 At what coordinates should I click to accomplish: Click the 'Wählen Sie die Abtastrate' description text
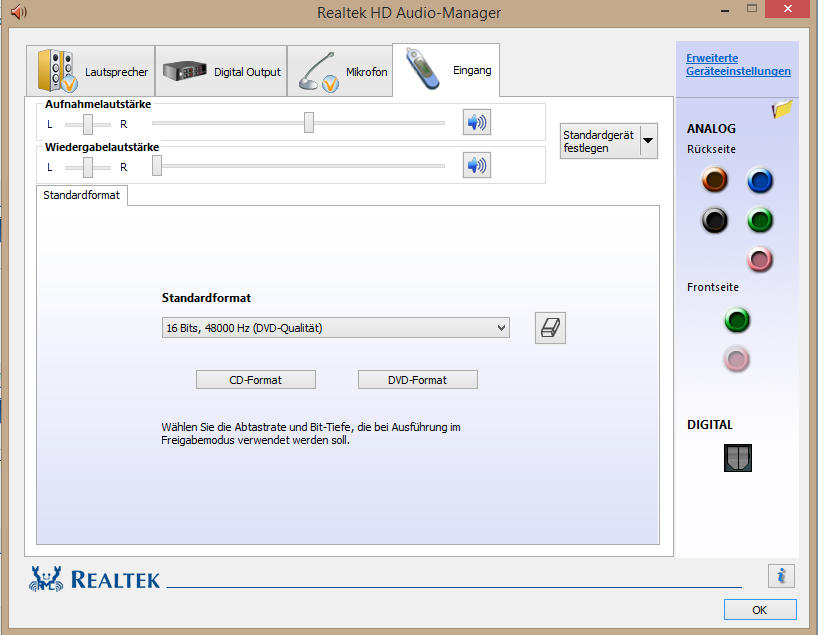pyautogui.click(x=310, y=434)
